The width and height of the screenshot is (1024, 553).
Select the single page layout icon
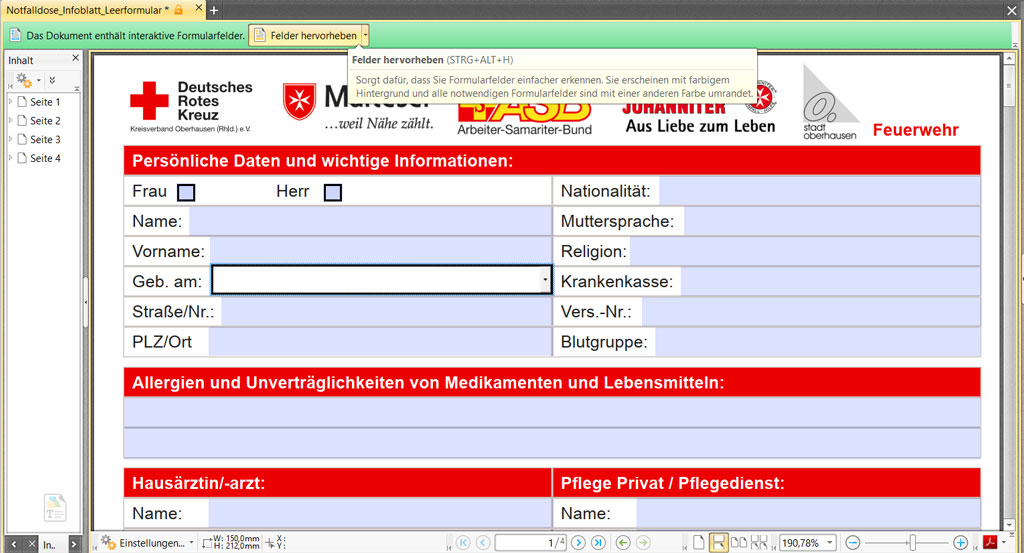point(699,542)
